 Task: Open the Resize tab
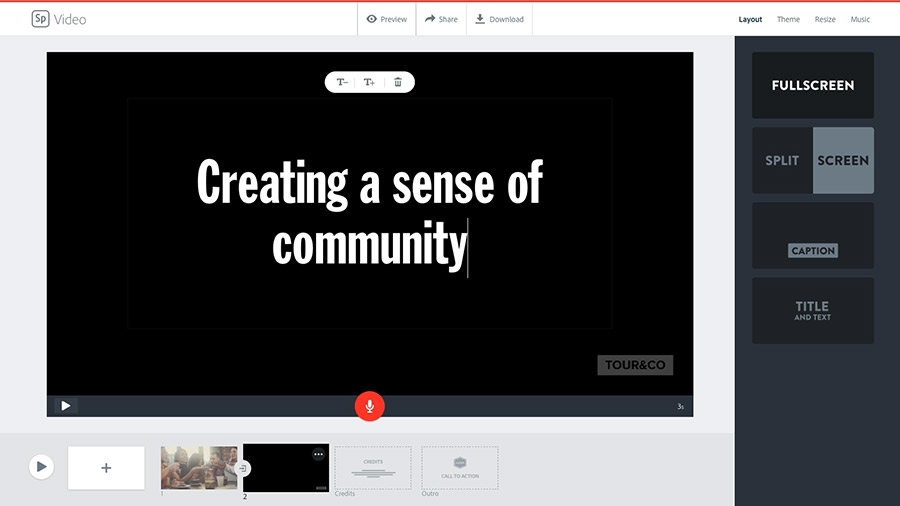point(825,19)
